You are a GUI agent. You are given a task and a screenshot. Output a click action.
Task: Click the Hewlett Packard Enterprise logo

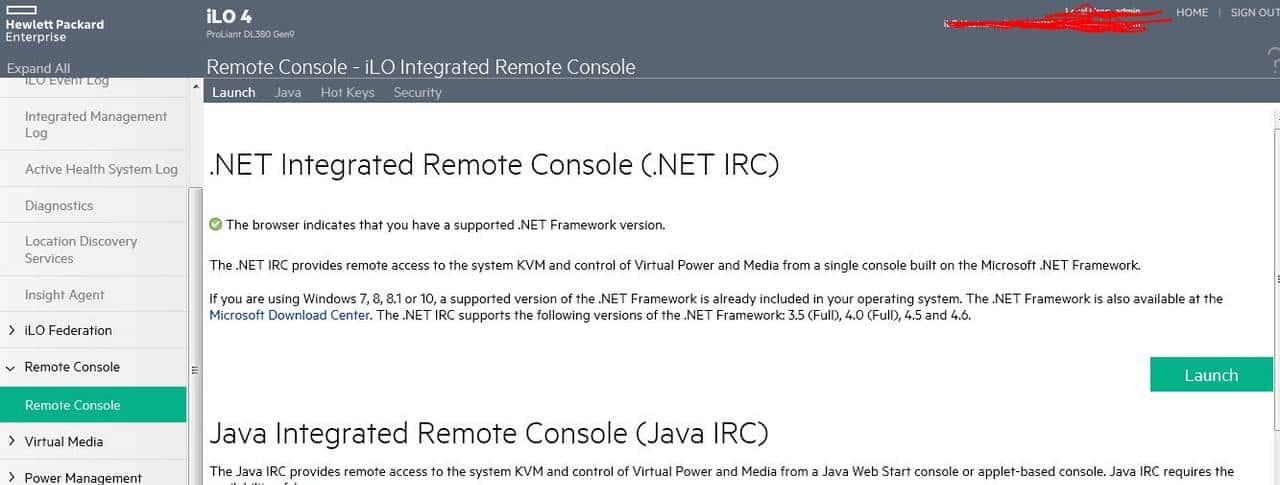pyautogui.click(x=54, y=24)
